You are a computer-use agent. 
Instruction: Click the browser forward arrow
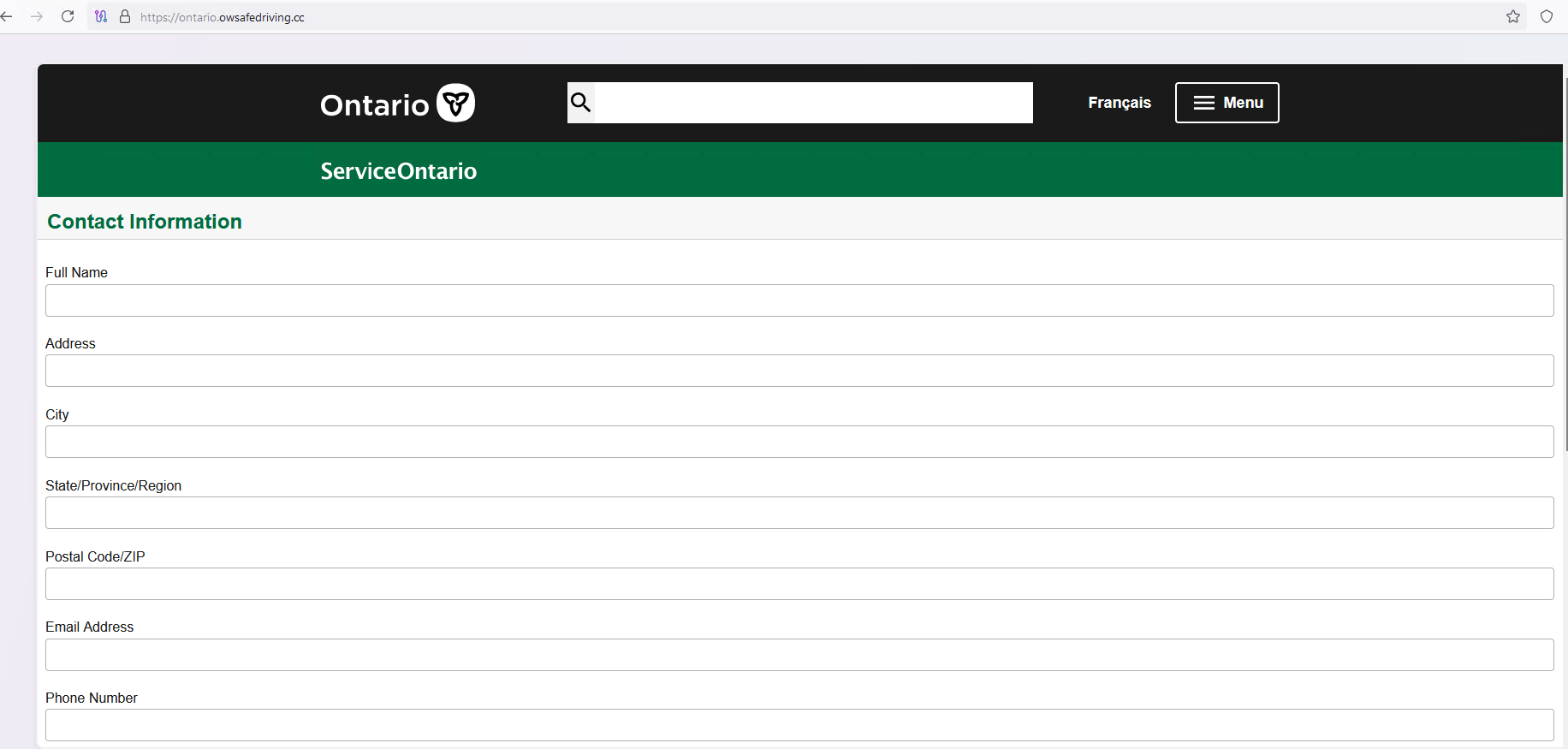[37, 16]
